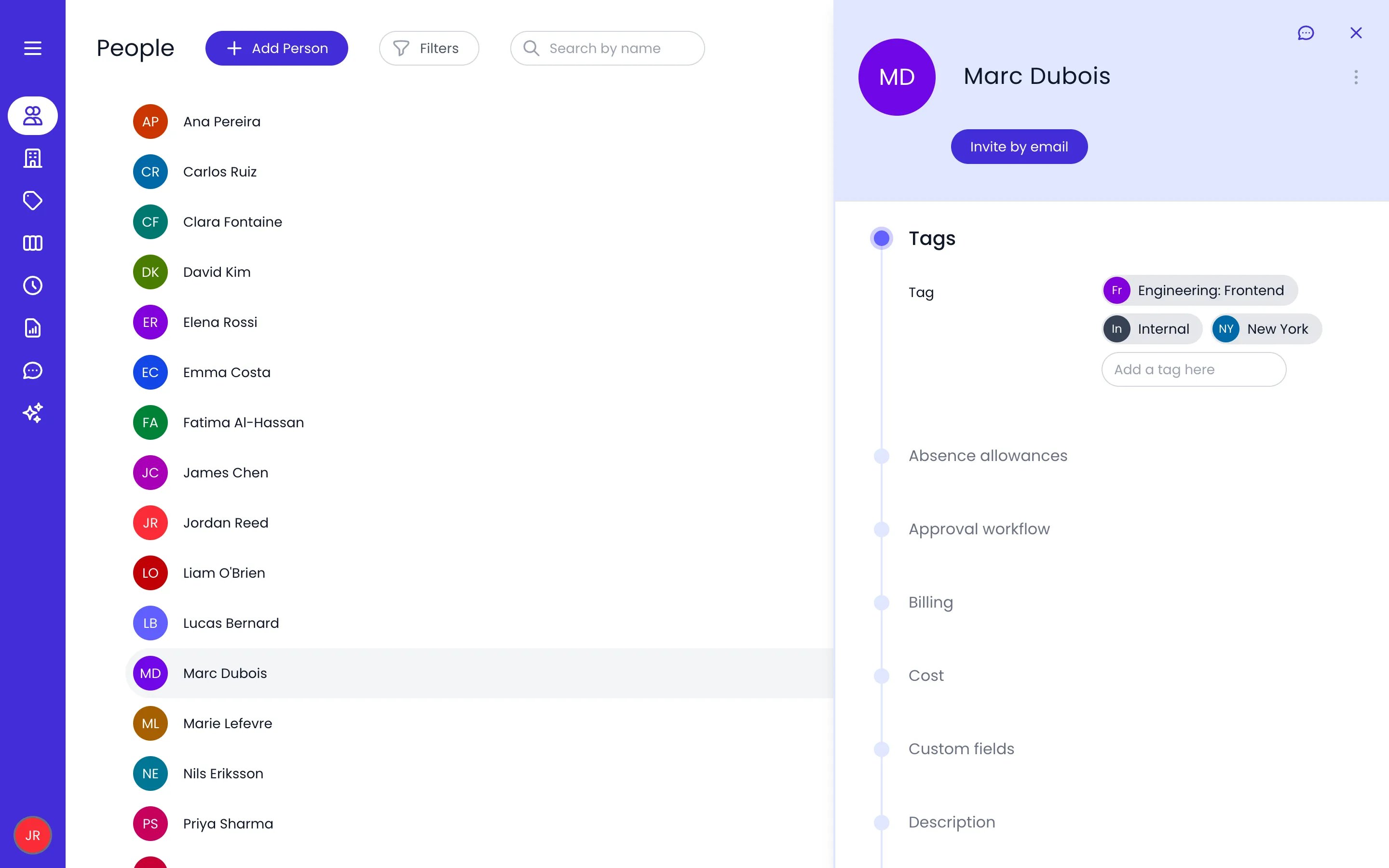Image resolution: width=1389 pixels, height=868 pixels.
Task: Expand the Absence allowances section
Action: [988, 456]
